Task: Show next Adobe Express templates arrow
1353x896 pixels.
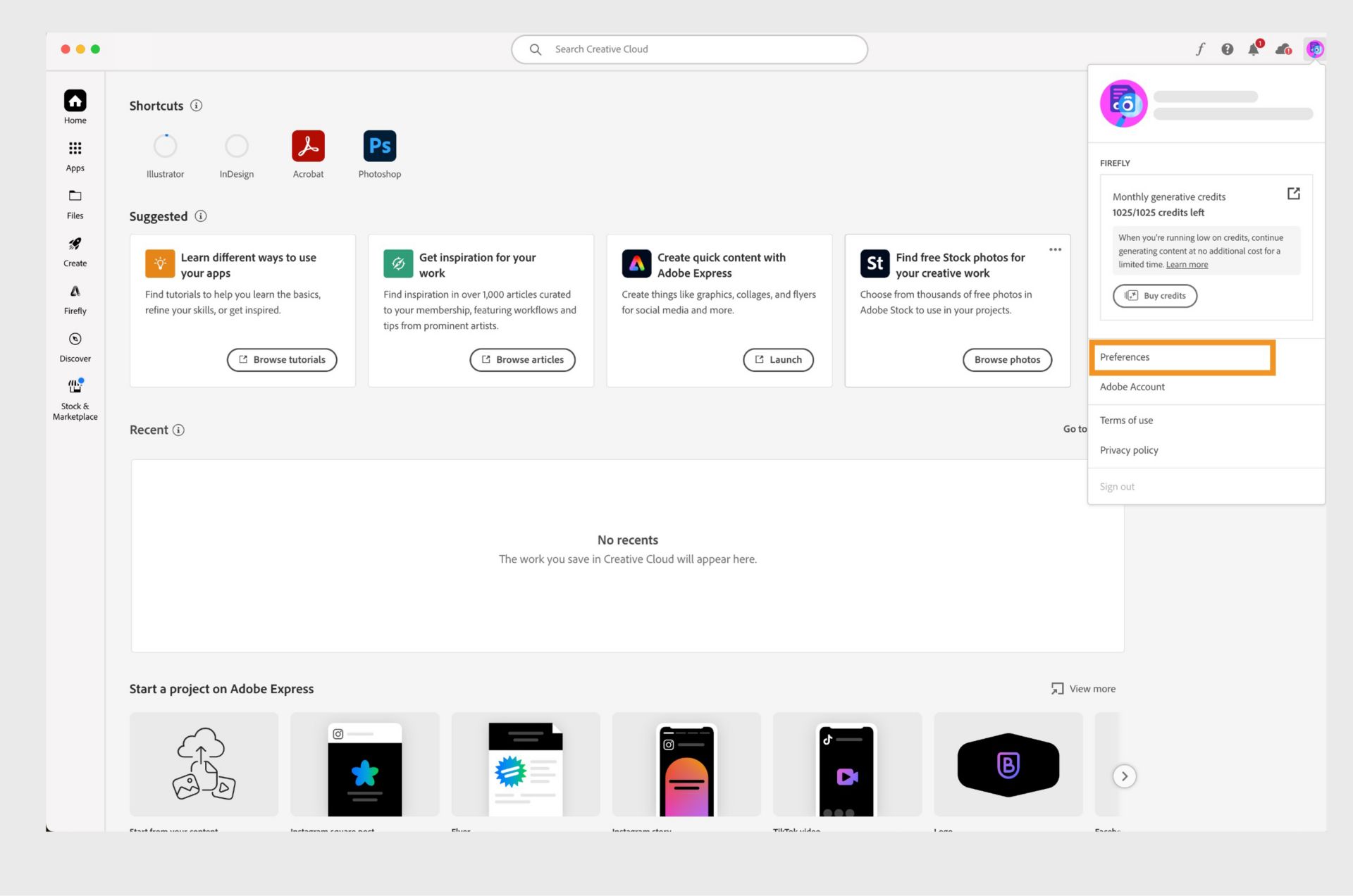Action: pyautogui.click(x=1125, y=776)
